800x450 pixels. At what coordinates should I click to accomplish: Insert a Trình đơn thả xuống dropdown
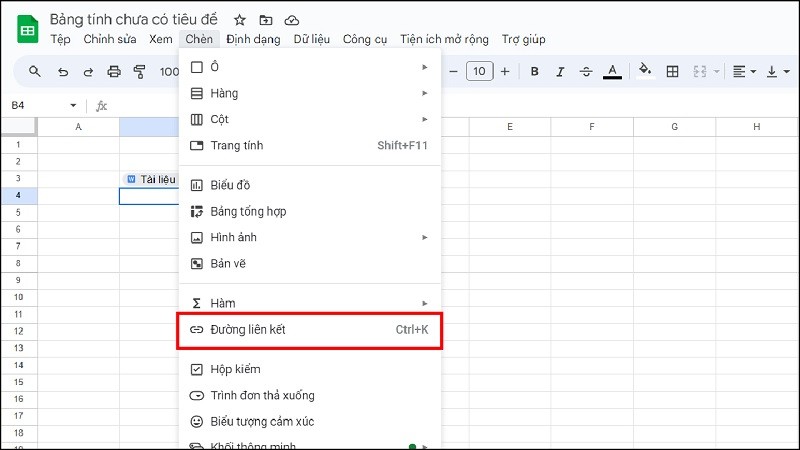click(310, 395)
